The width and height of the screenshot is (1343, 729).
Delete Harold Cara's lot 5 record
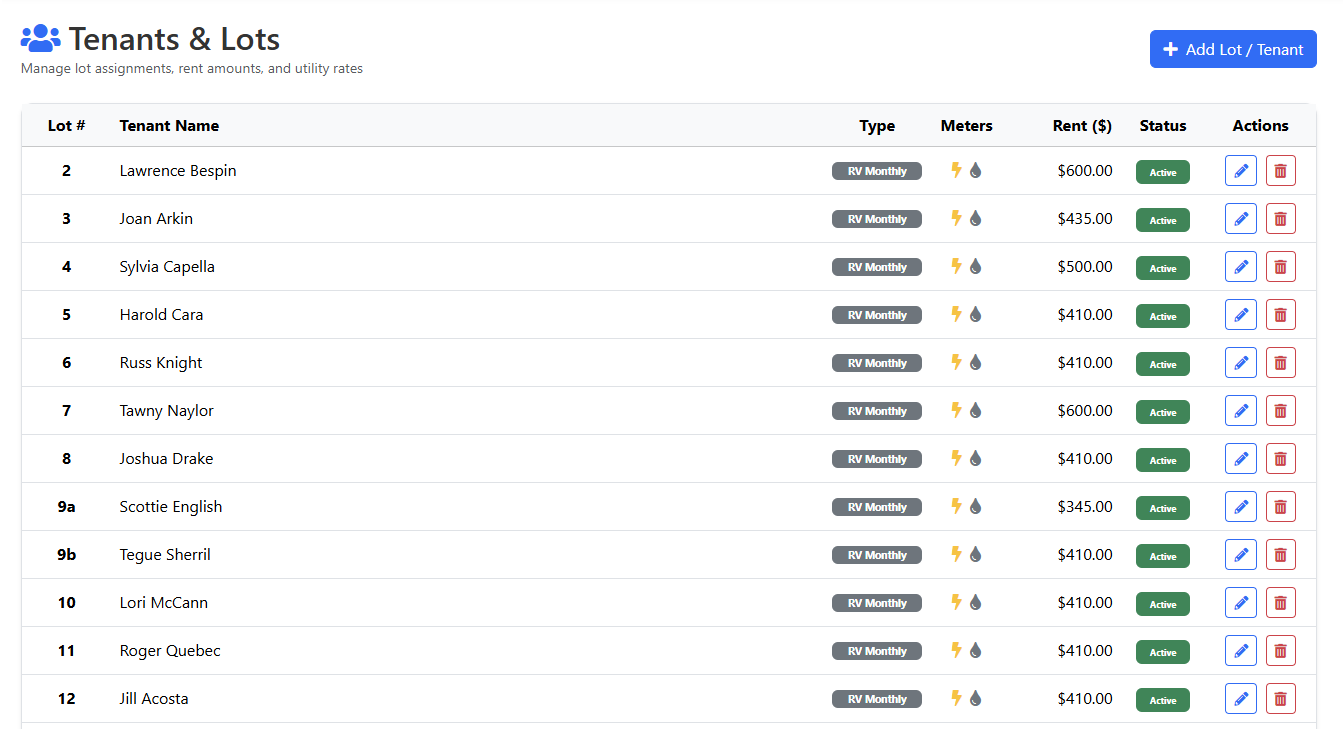coord(1280,315)
